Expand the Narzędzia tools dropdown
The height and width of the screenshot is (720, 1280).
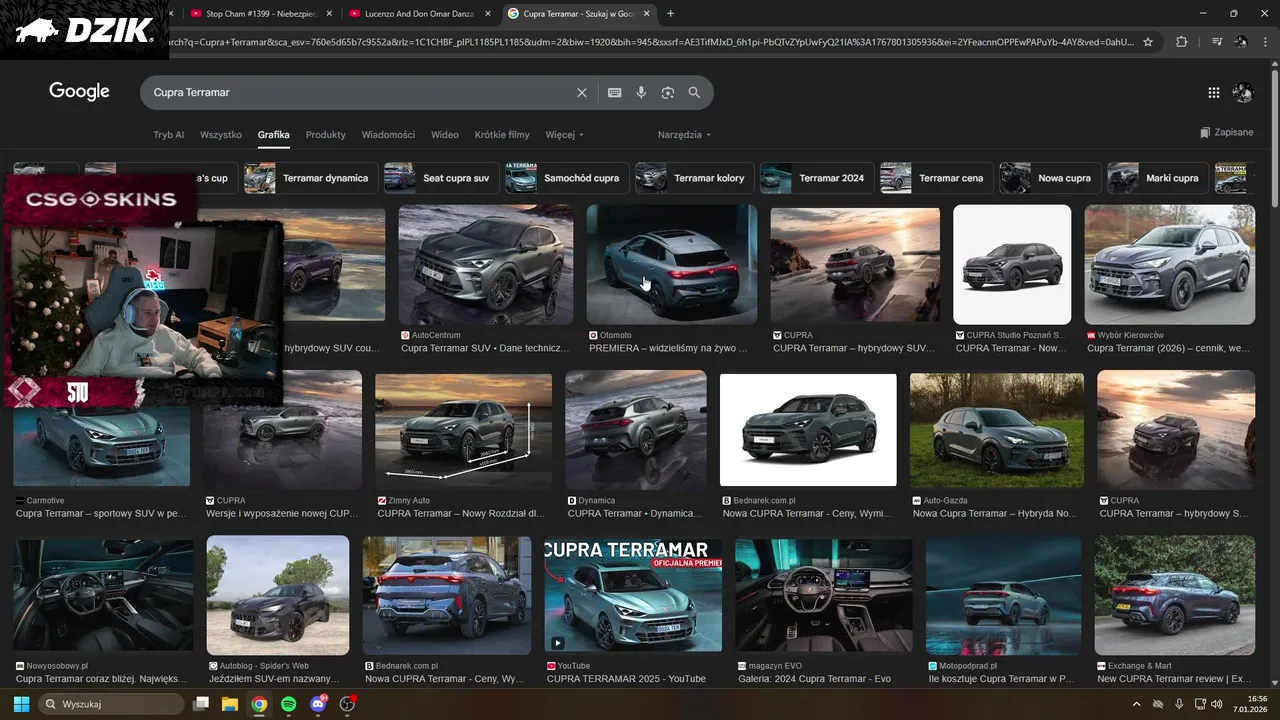(684, 135)
